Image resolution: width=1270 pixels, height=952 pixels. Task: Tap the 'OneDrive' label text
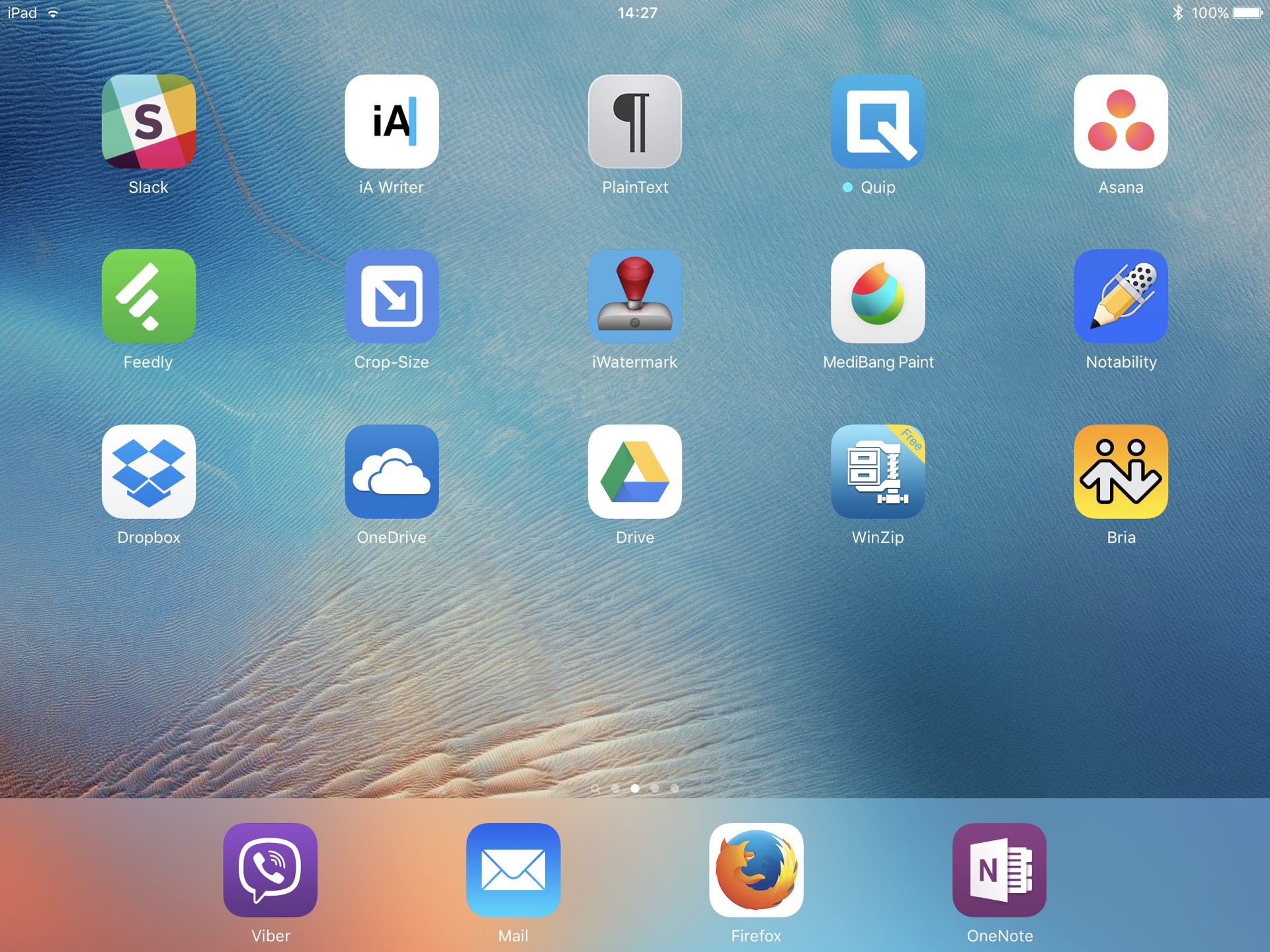392,537
